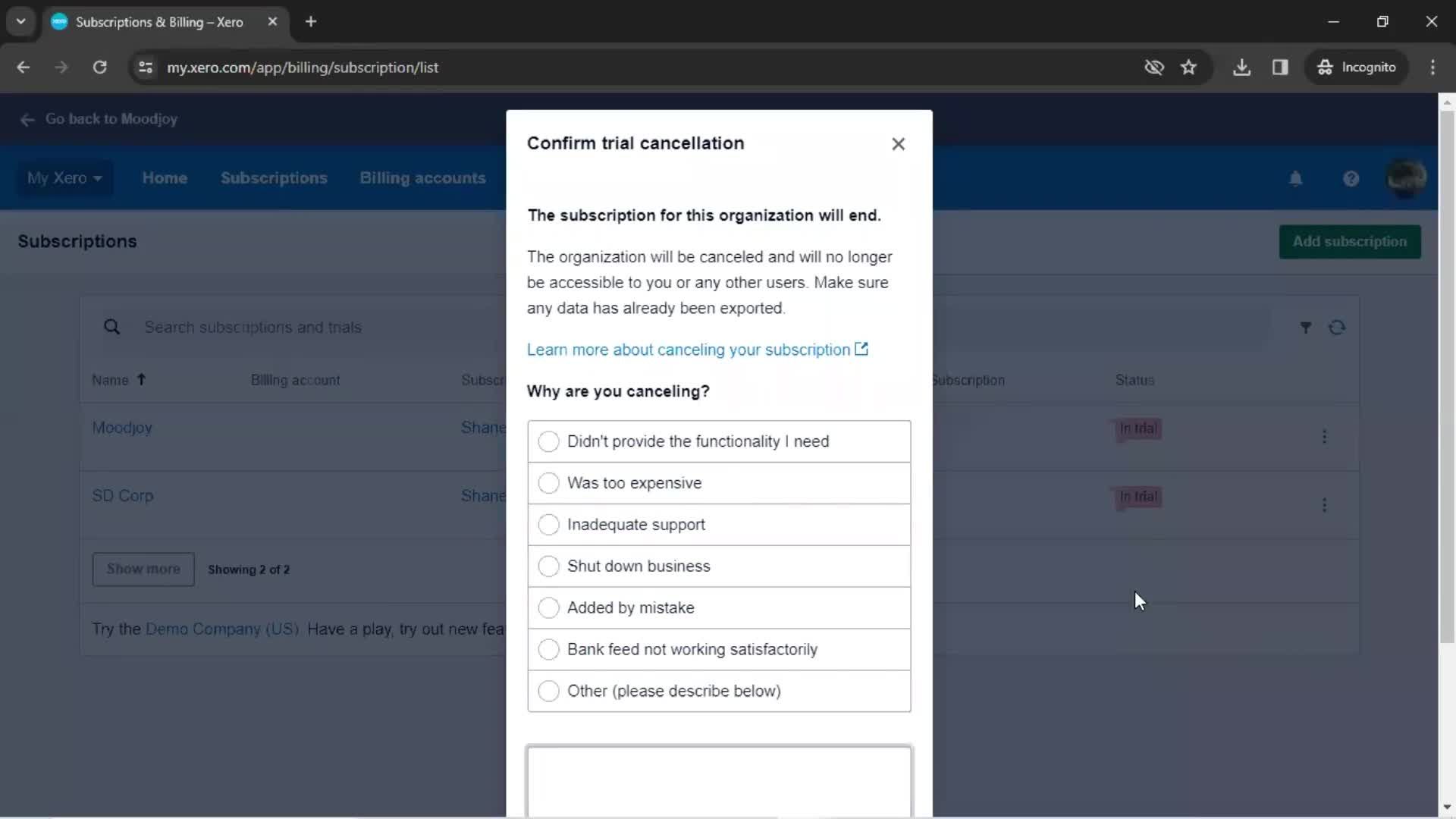Click the 'Showing 2 of 2' text

(x=249, y=570)
